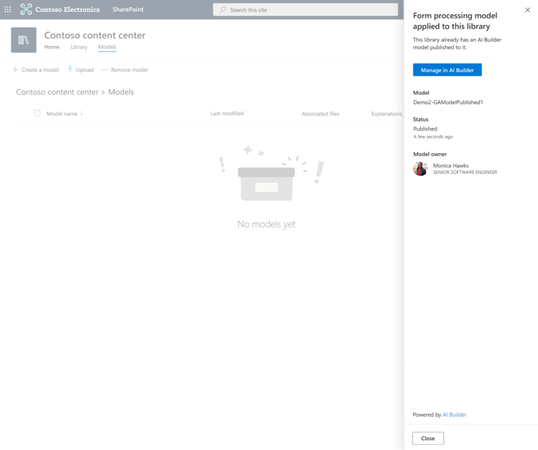Open the Home navigation tab
This screenshot has width=538, height=450.
[x=52, y=47]
